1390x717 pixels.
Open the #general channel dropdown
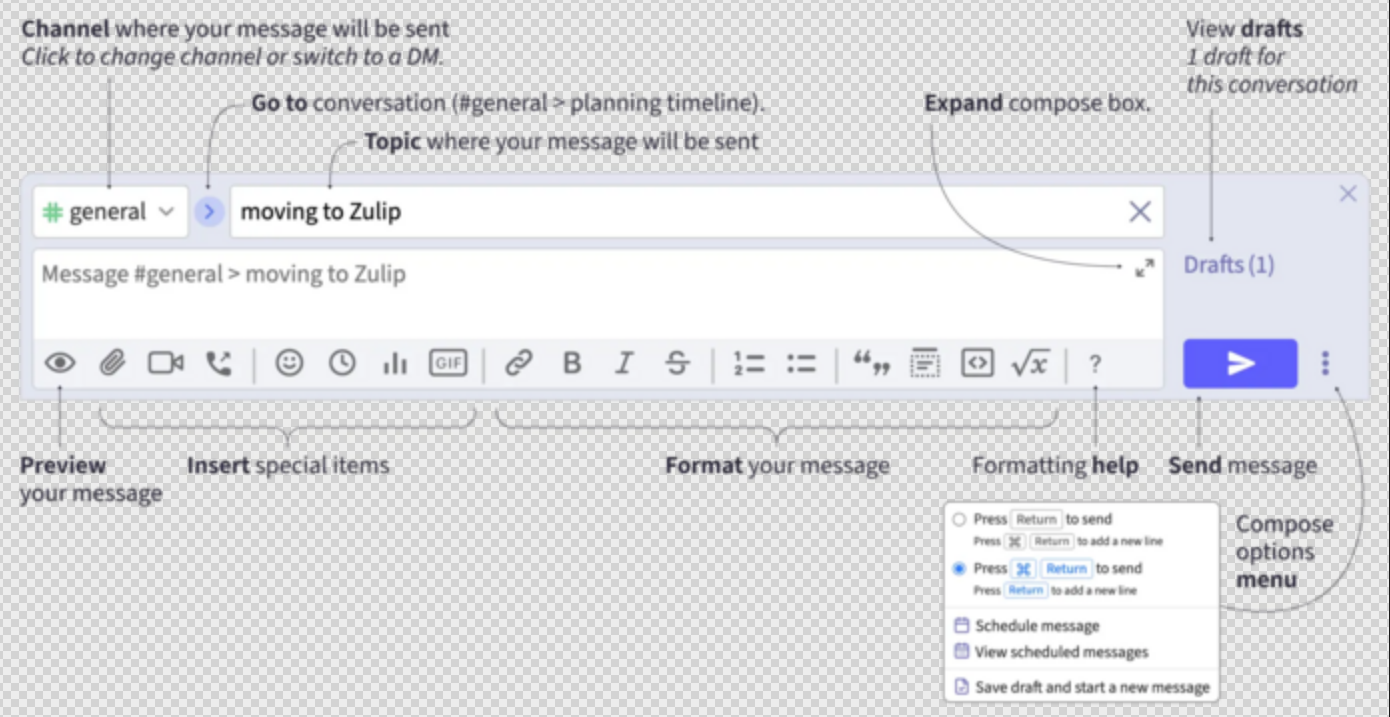pyautogui.click(x=110, y=212)
